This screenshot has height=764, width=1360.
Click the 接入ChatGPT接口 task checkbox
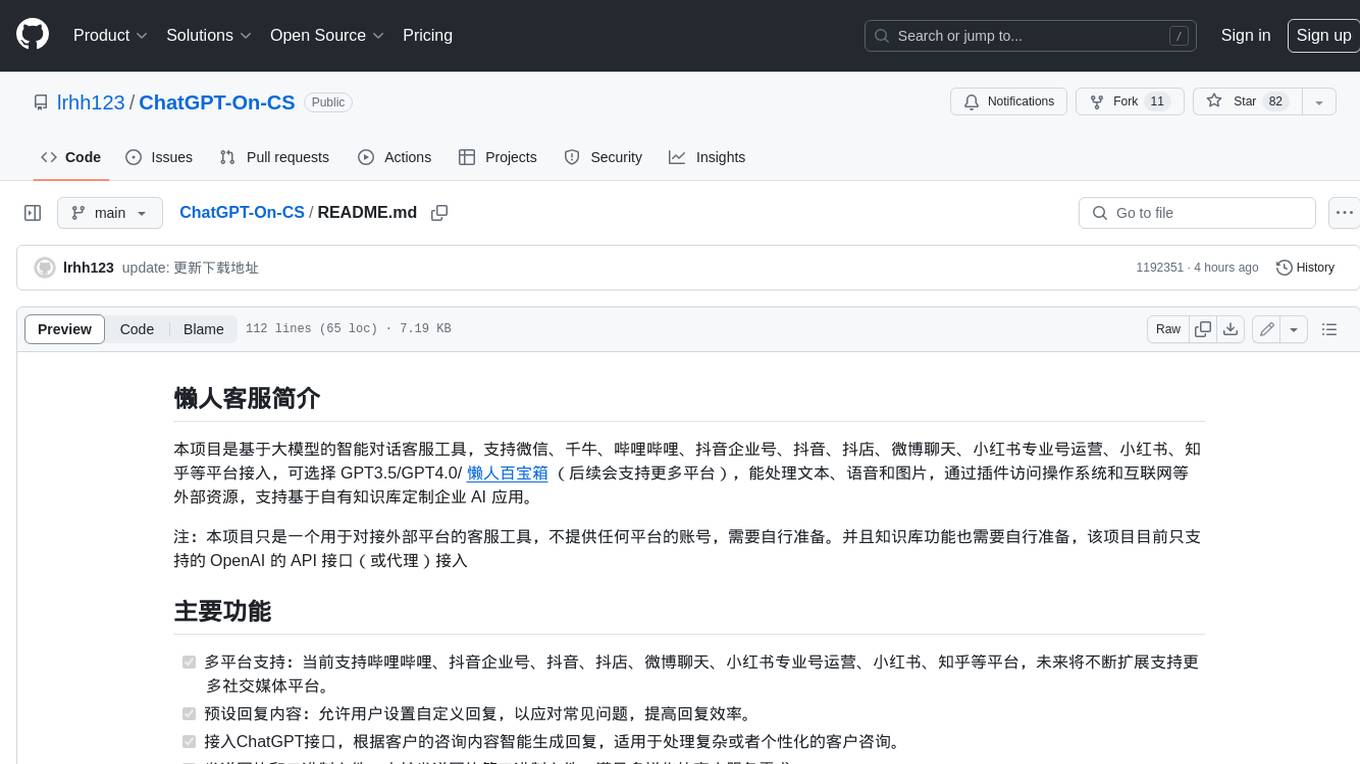click(189, 742)
